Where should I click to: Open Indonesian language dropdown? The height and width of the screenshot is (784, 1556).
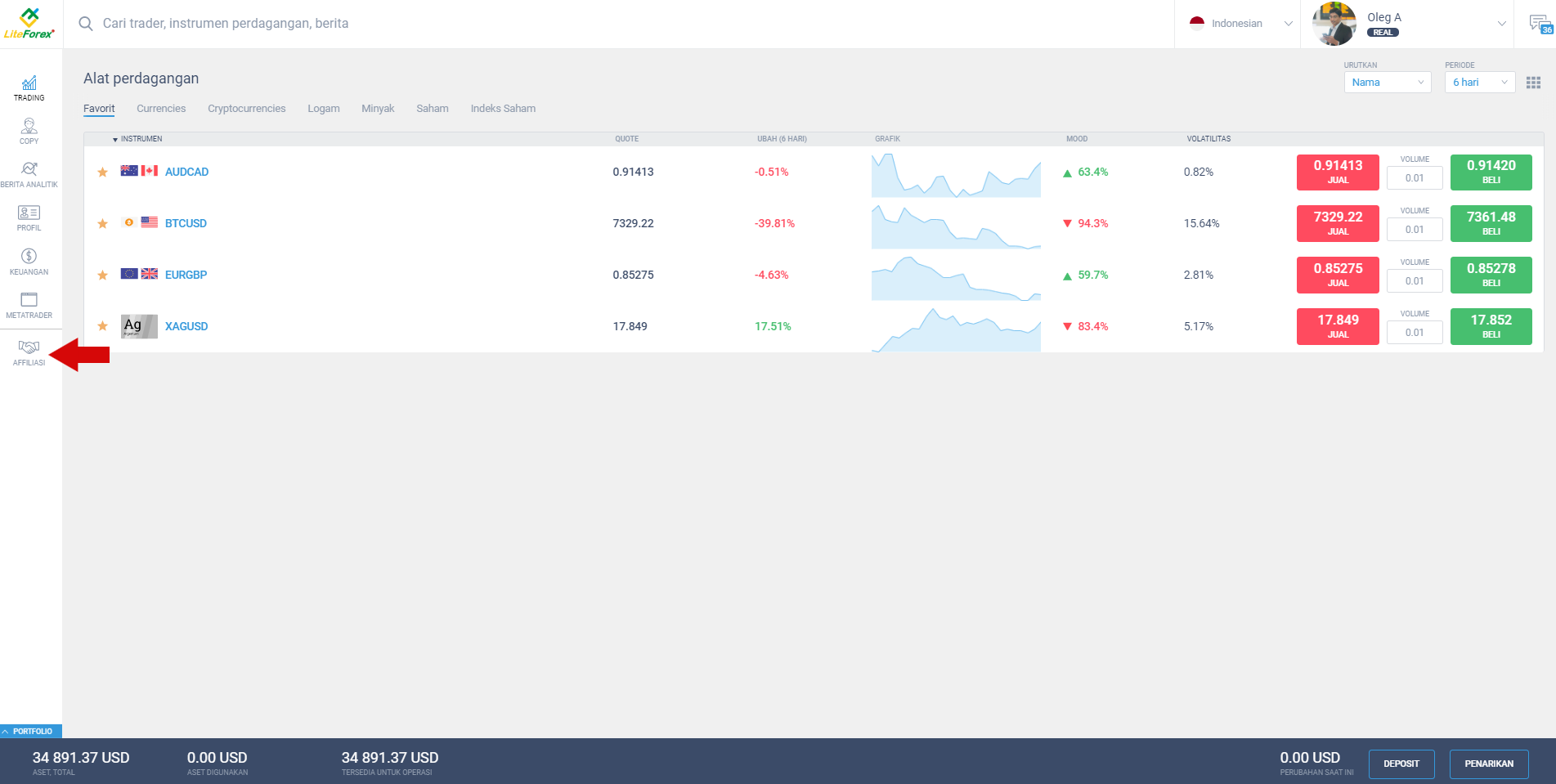pyautogui.click(x=1240, y=24)
